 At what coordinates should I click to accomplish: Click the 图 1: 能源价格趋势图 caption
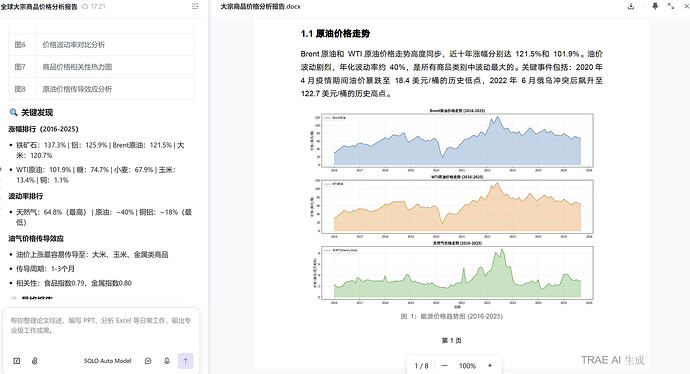point(451,316)
